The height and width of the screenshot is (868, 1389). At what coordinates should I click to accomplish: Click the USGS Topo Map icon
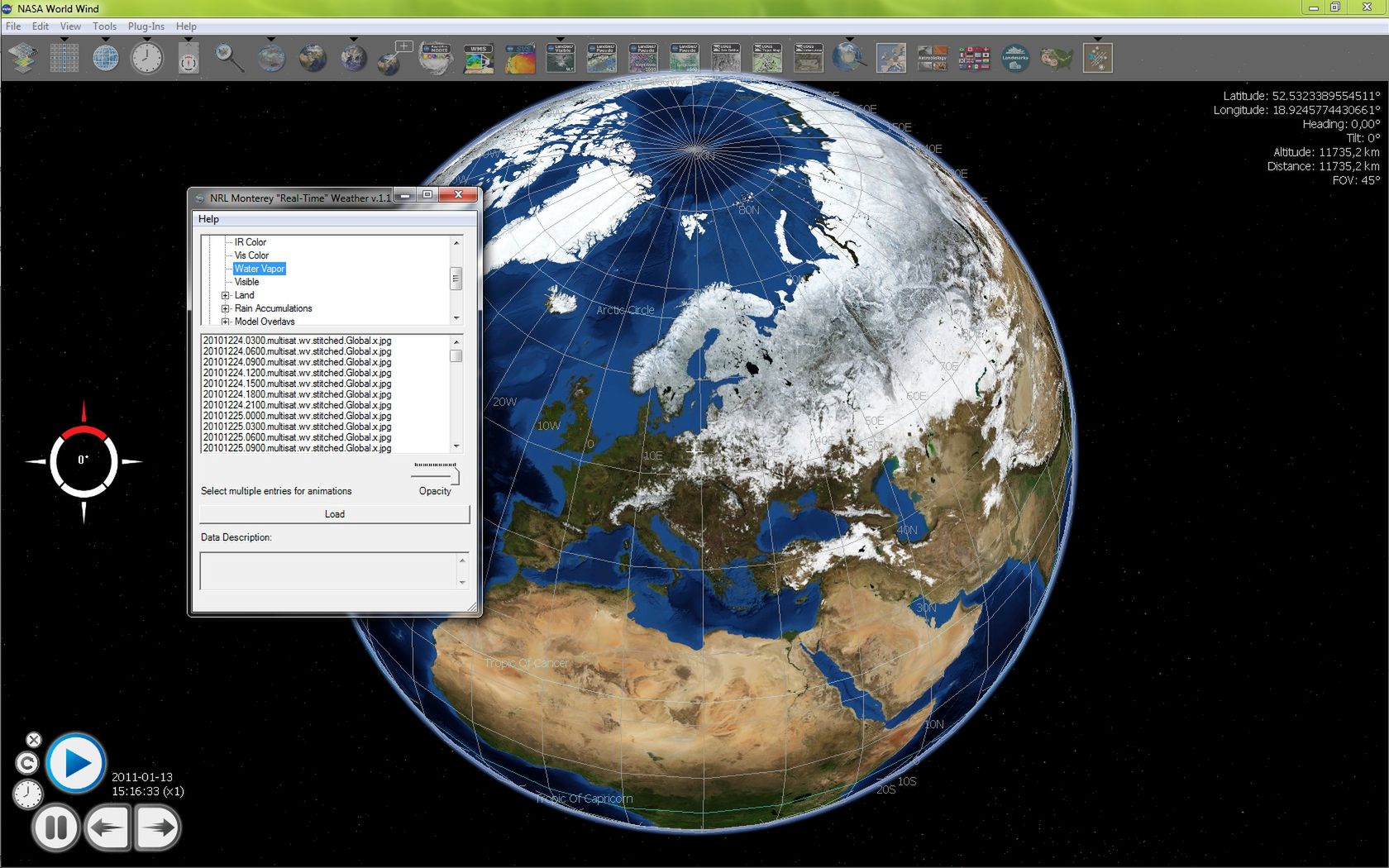click(x=767, y=58)
